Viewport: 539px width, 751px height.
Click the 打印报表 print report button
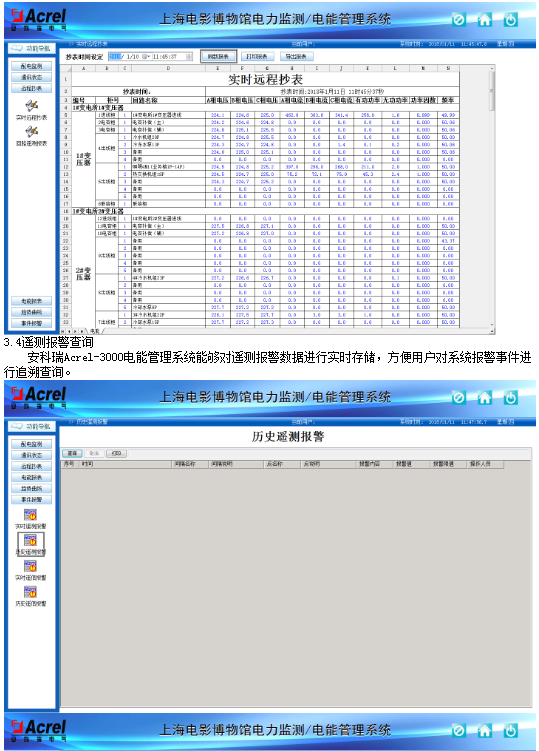point(257,57)
